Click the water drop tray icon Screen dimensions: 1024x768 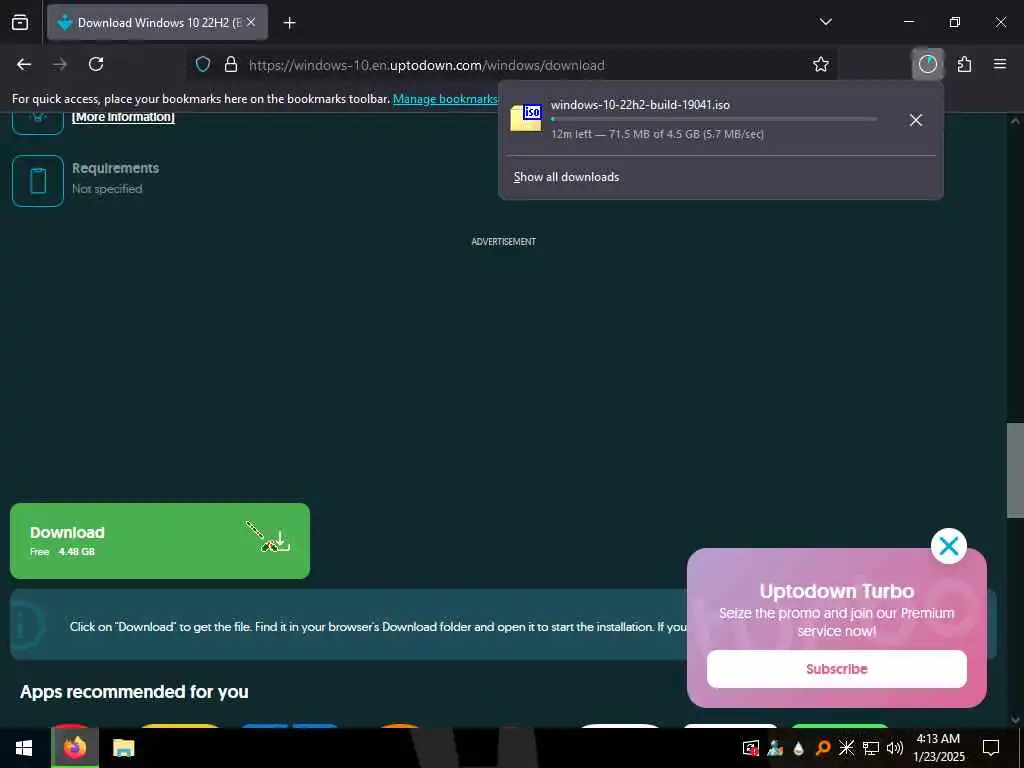pos(798,748)
